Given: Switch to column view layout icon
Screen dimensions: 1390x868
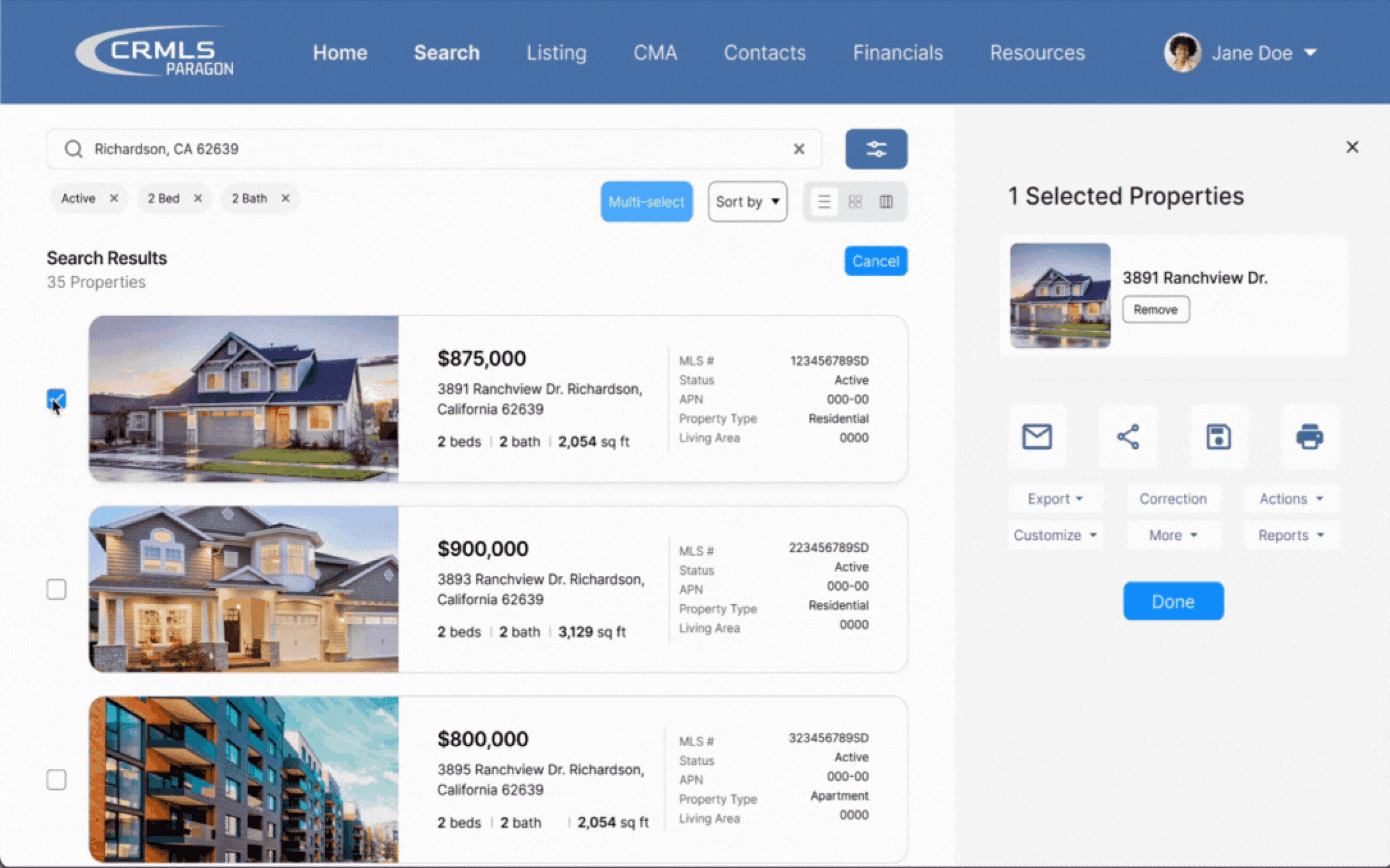Looking at the screenshot, I should [x=886, y=202].
